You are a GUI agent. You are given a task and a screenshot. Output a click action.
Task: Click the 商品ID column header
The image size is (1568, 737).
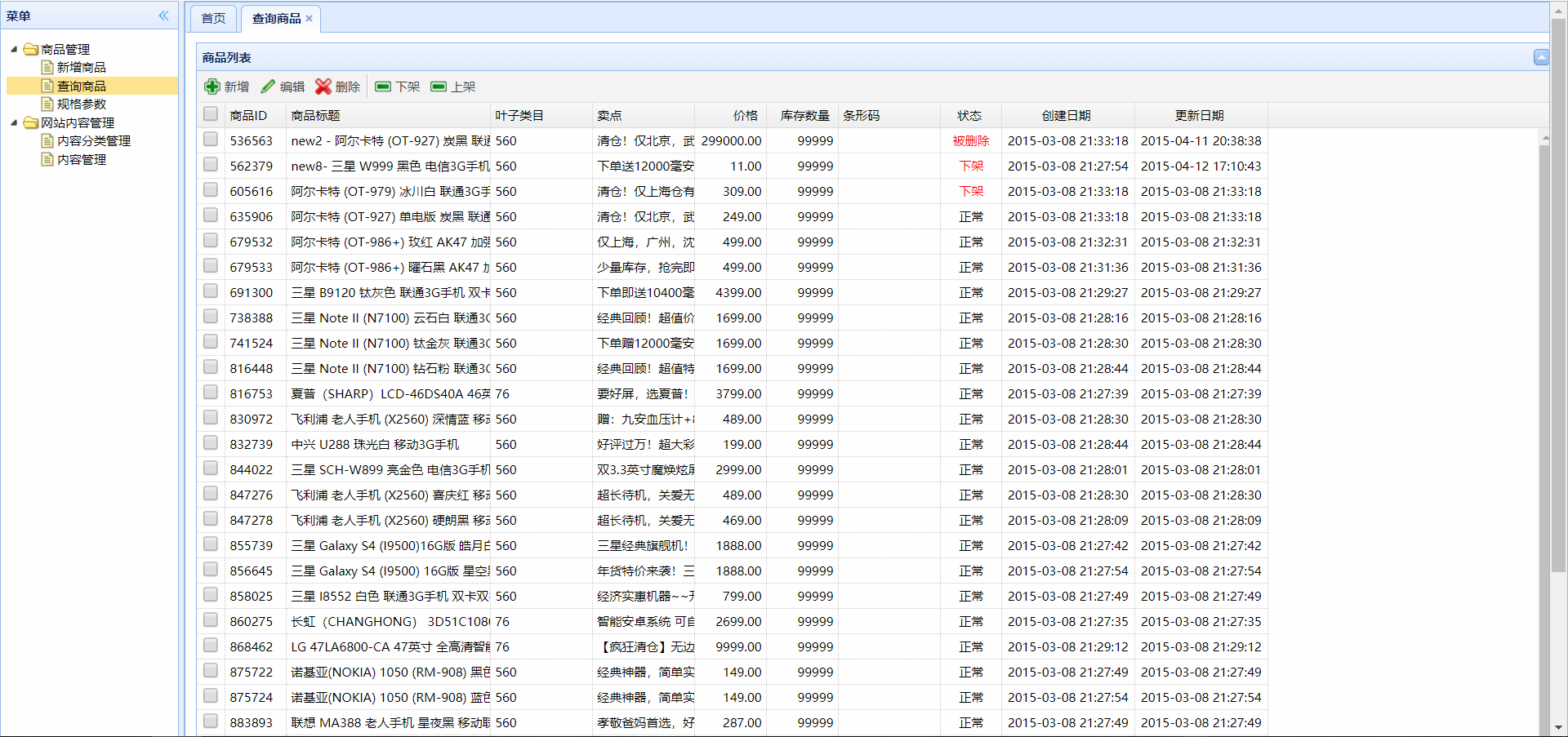pyautogui.click(x=255, y=115)
